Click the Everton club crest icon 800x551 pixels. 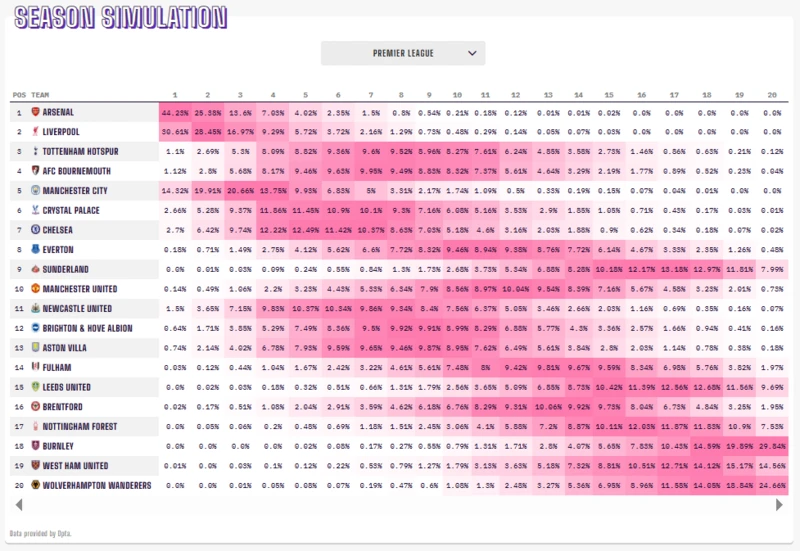tap(36, 249)
